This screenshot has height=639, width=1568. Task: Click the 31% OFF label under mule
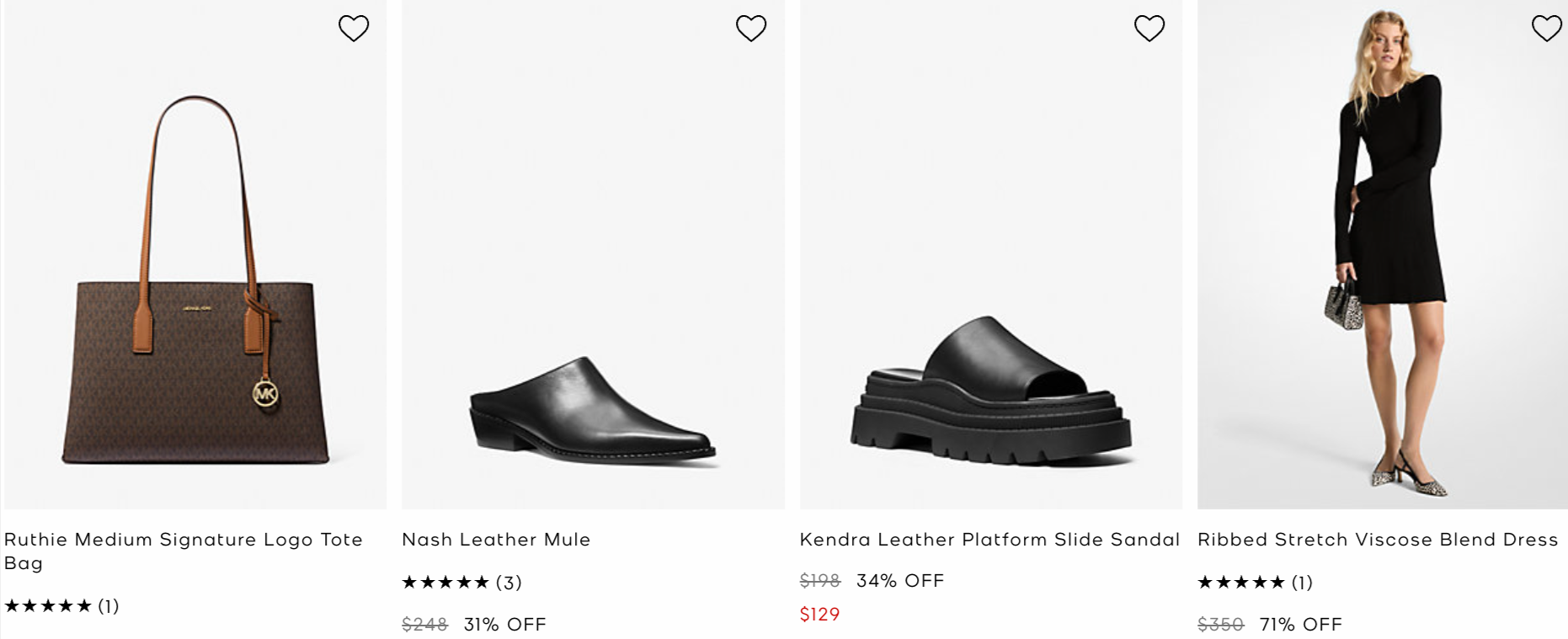(505, 625)
